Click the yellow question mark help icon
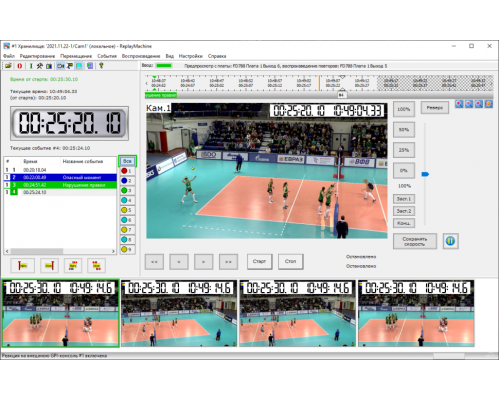 coord(101,66)
